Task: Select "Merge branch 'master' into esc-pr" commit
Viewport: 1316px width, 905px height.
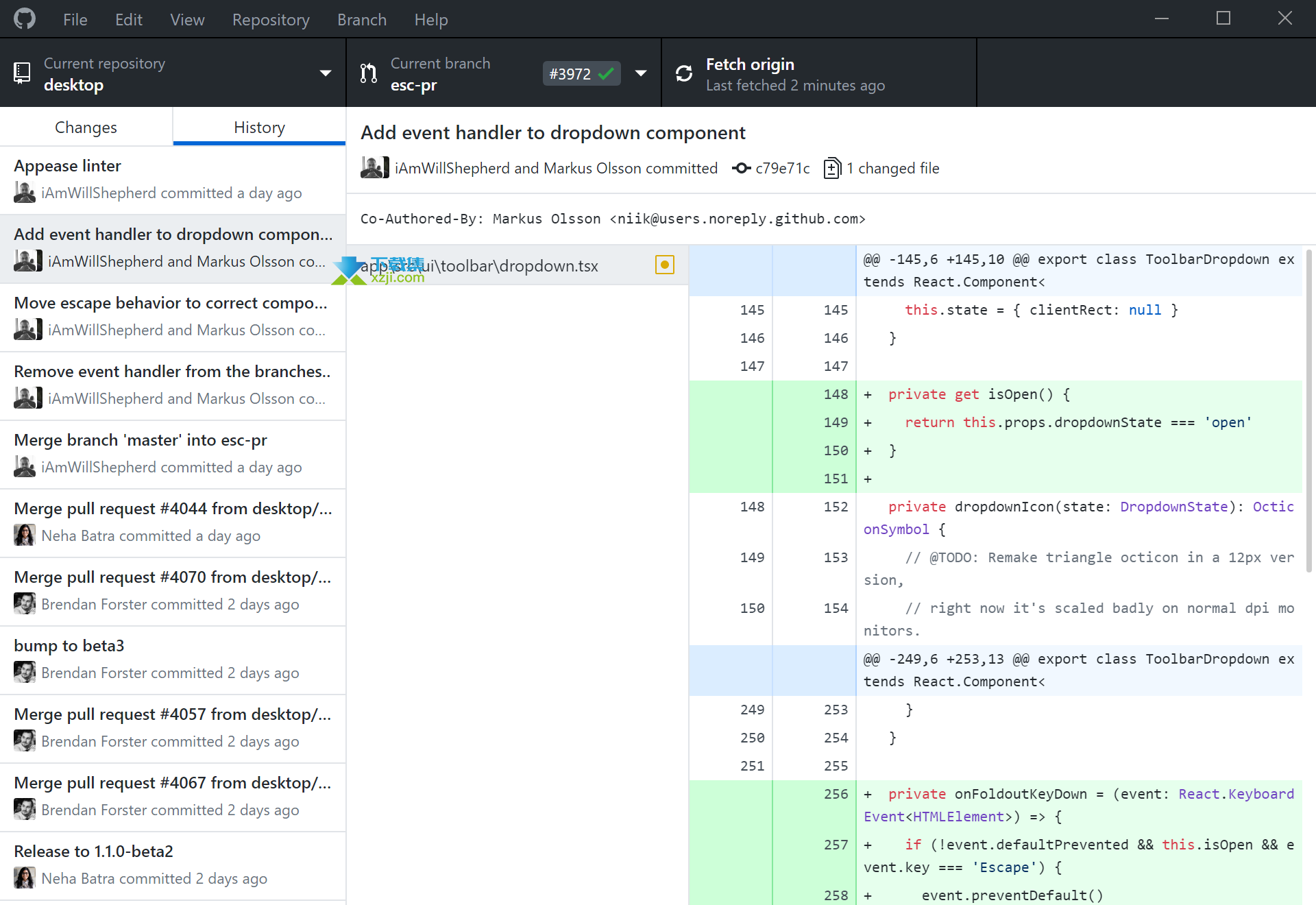Action: [x=173, y=455]
